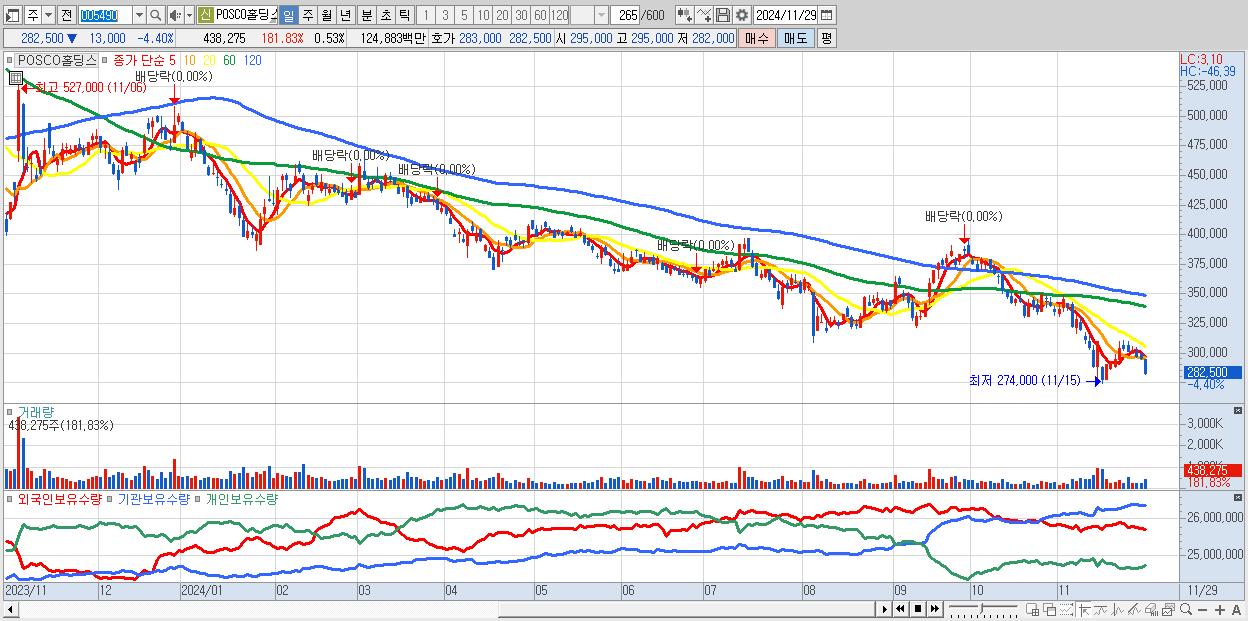
Task: Select interval 60 button
Action: 540,15
